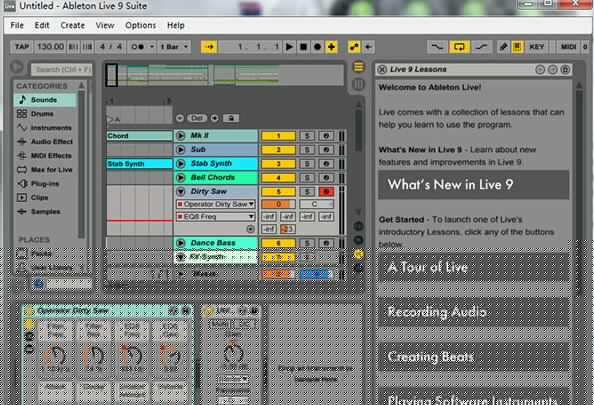Switch to Arrangement view with lines icon
Viewport: 594px width, 405px height.
point(358,67)
